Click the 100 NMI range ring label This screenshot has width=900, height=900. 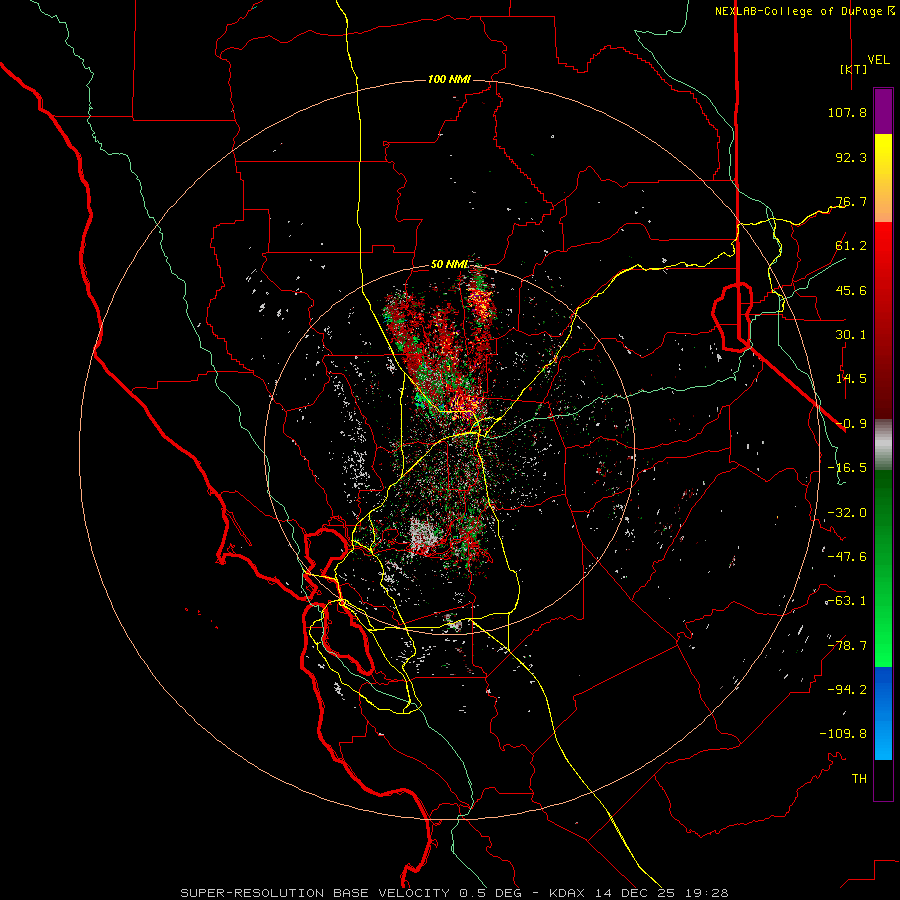[x=449, y=79]
